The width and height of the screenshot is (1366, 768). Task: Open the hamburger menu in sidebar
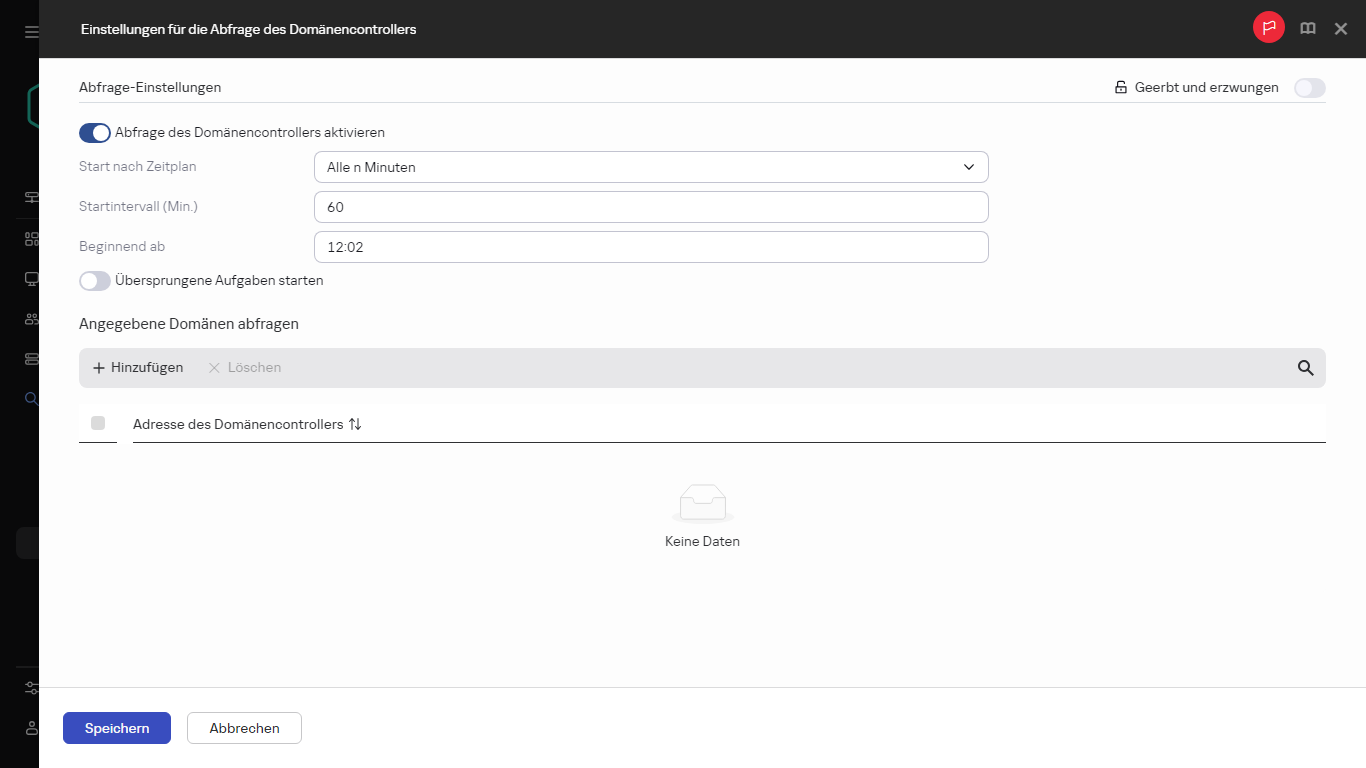click(x=31, y=32)
